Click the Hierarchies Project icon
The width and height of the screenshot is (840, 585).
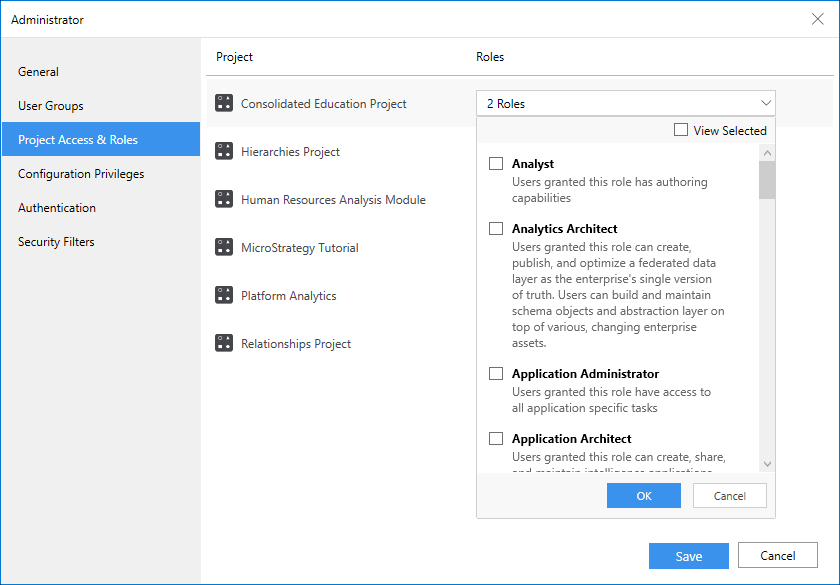224,151
